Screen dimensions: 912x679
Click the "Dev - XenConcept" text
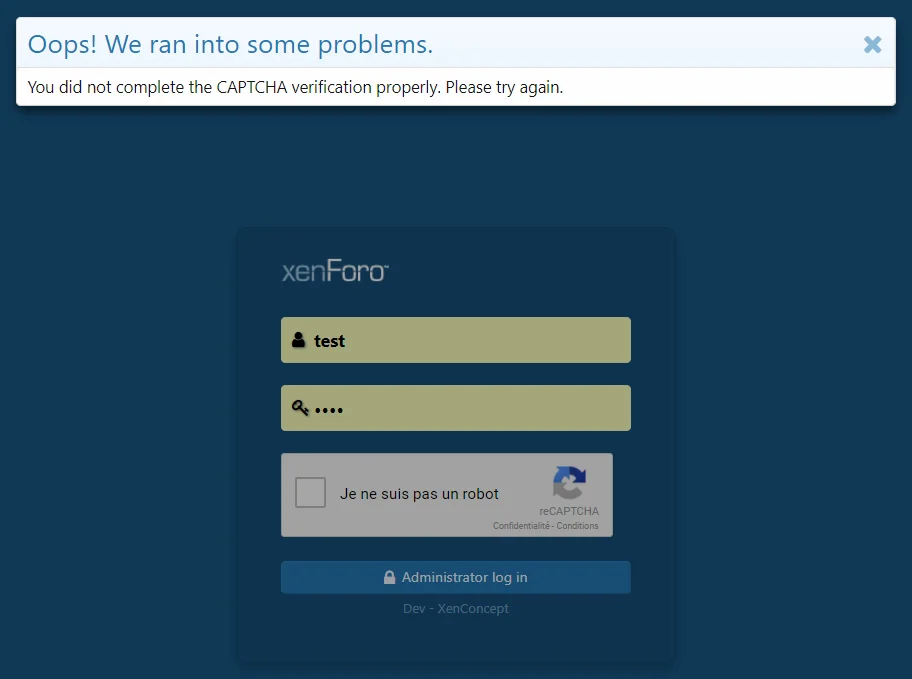point(455,608)
